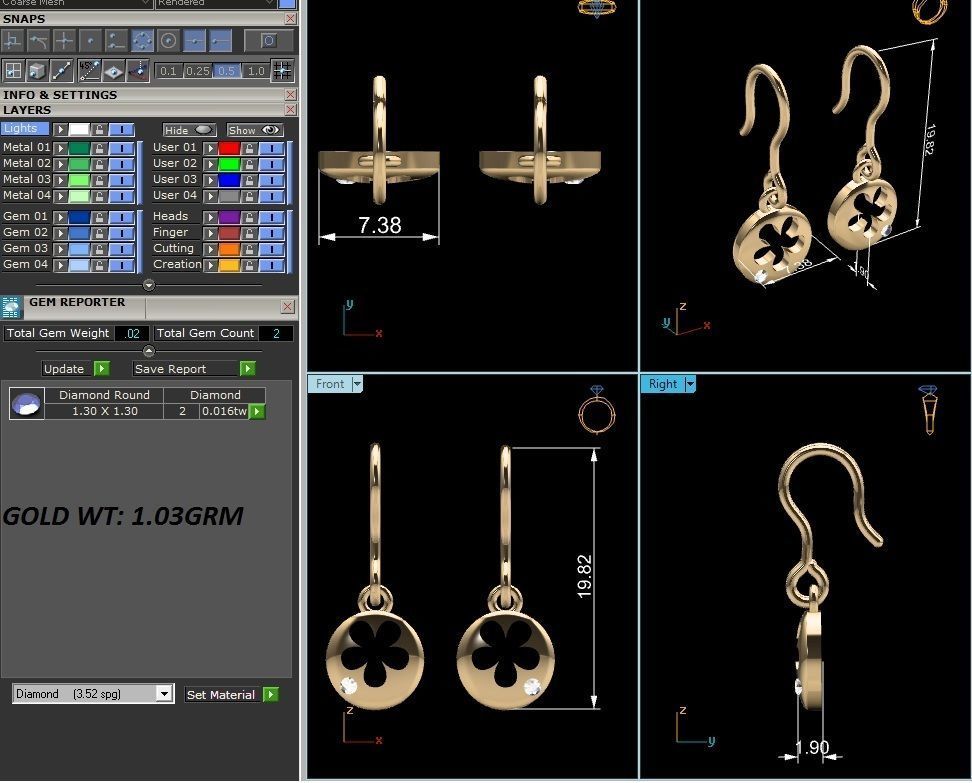Enable the point snap icon

coord(91,42)
